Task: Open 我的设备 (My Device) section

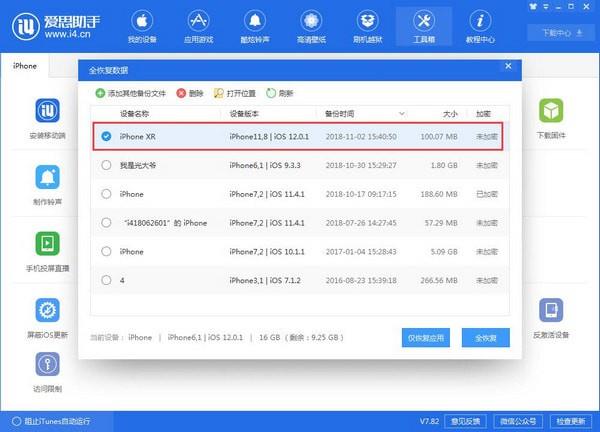Action: [142, 27]
